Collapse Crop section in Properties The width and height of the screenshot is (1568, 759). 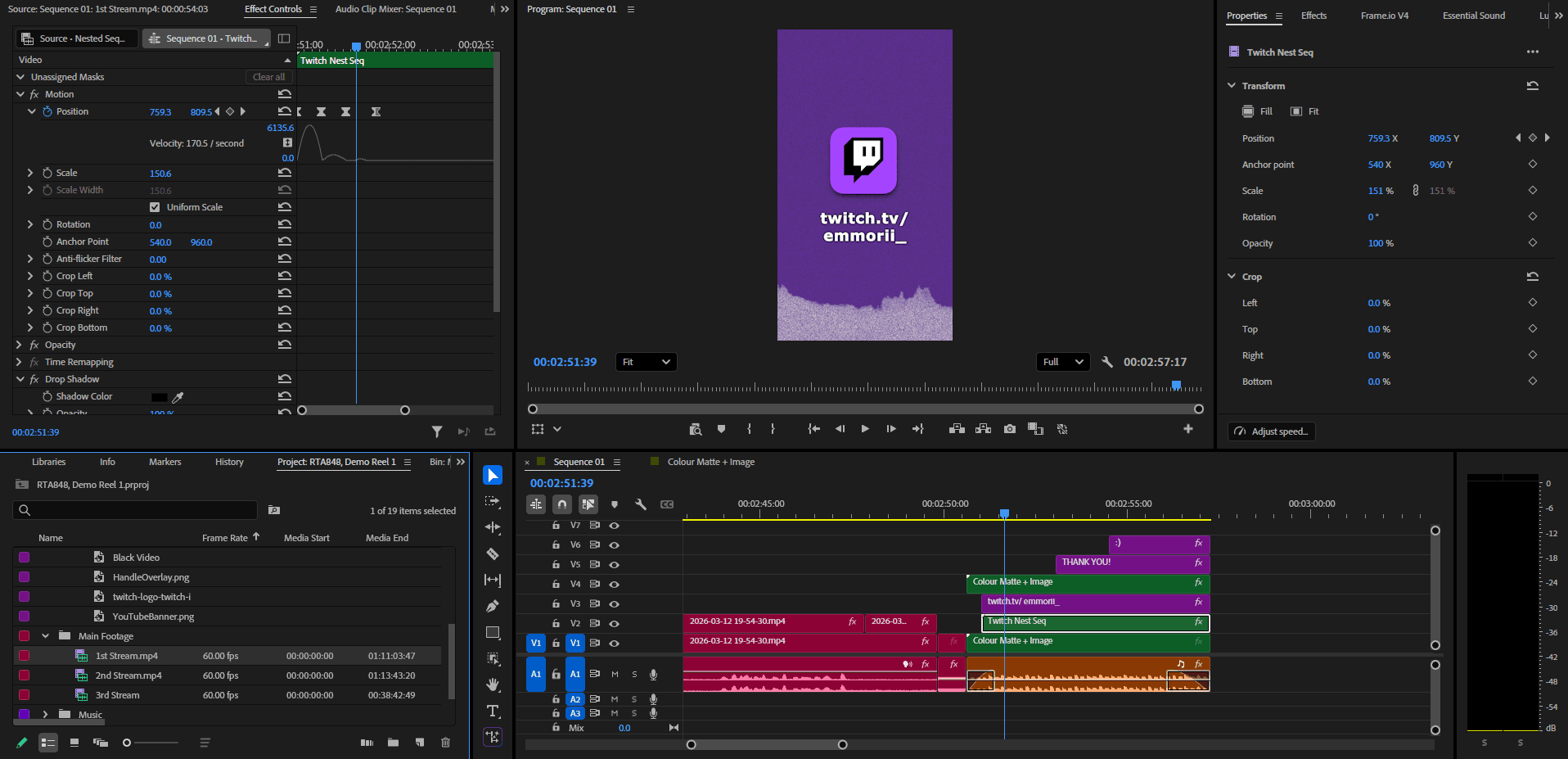[x=1232, y=277]
